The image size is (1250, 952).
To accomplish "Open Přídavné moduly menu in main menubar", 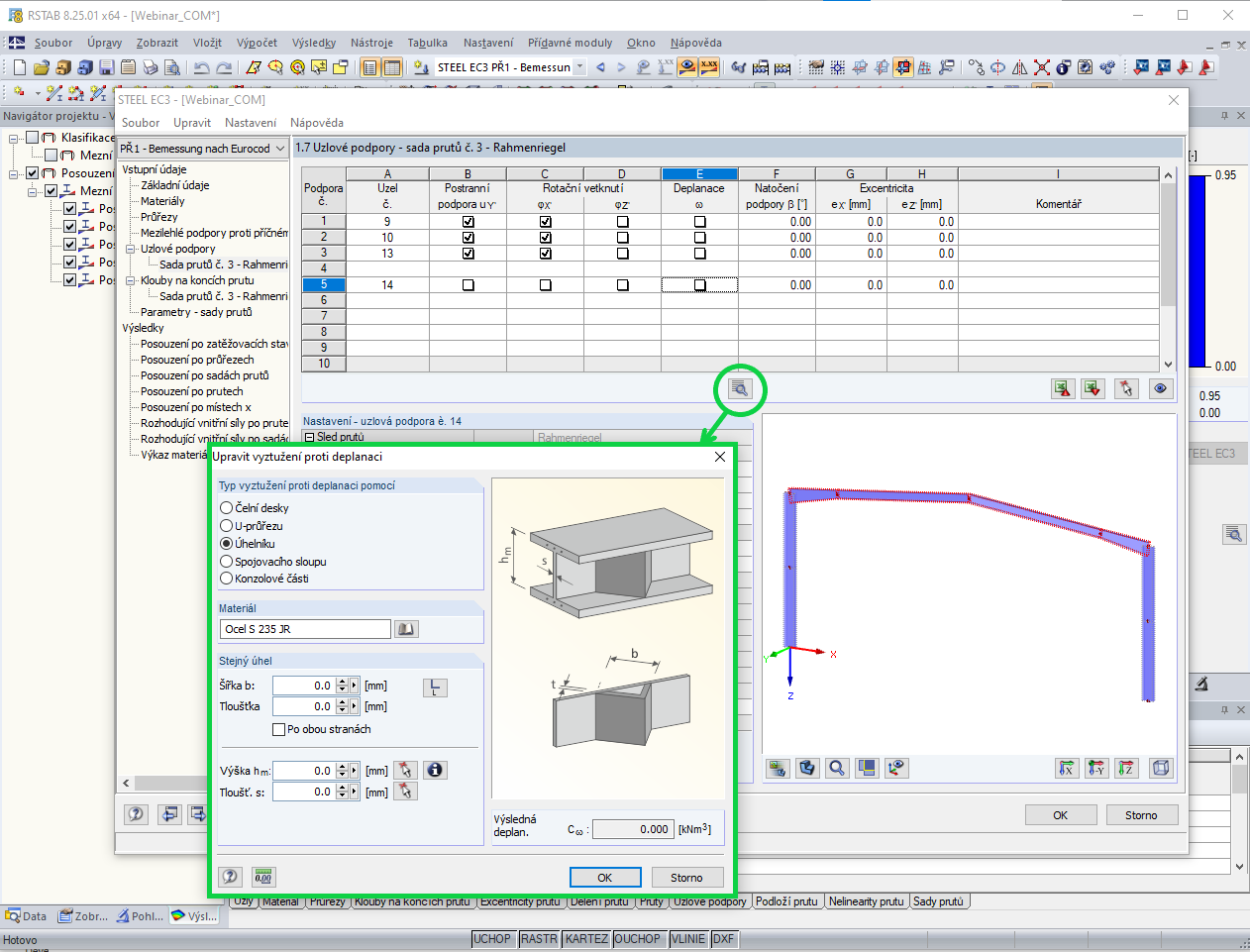I will [571, 43].
